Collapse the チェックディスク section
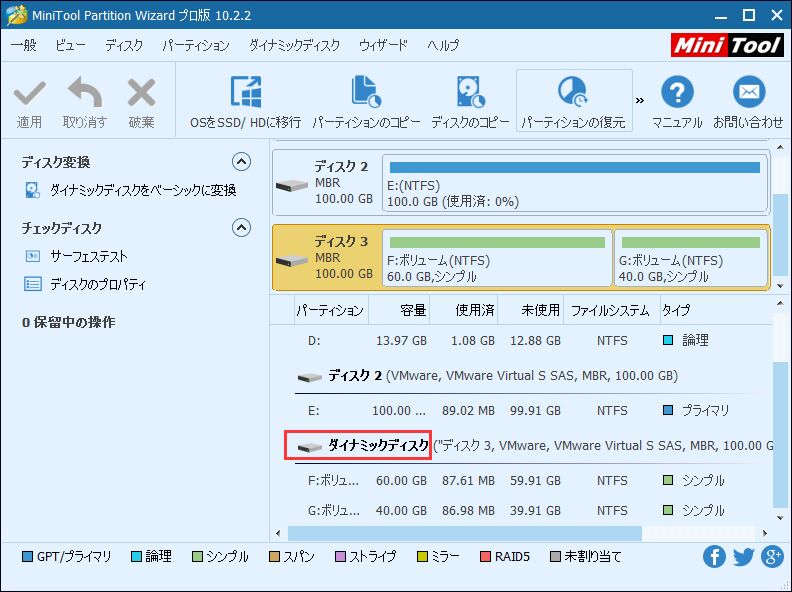This screenshot has height=592, width=792. point(241,228)
